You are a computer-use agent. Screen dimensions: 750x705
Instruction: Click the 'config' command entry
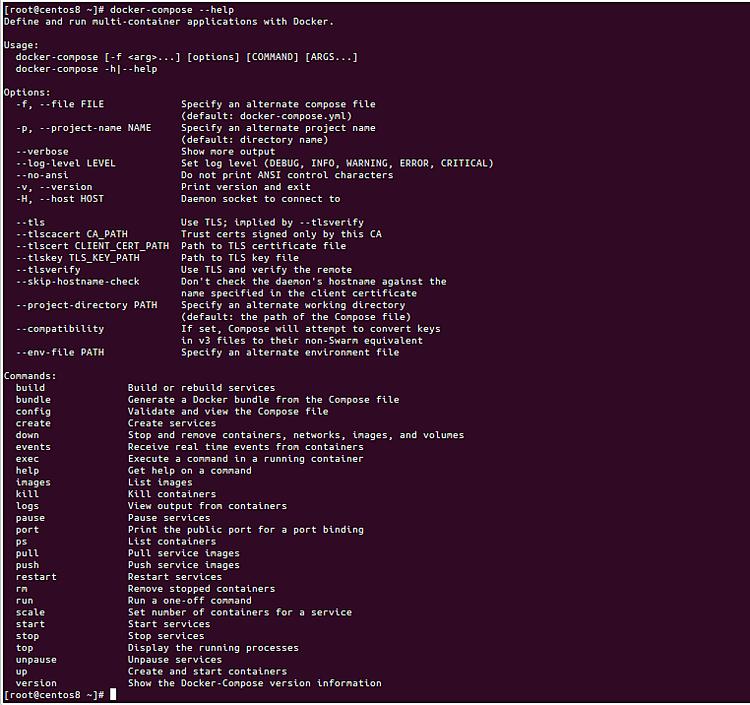click(33, 411)
